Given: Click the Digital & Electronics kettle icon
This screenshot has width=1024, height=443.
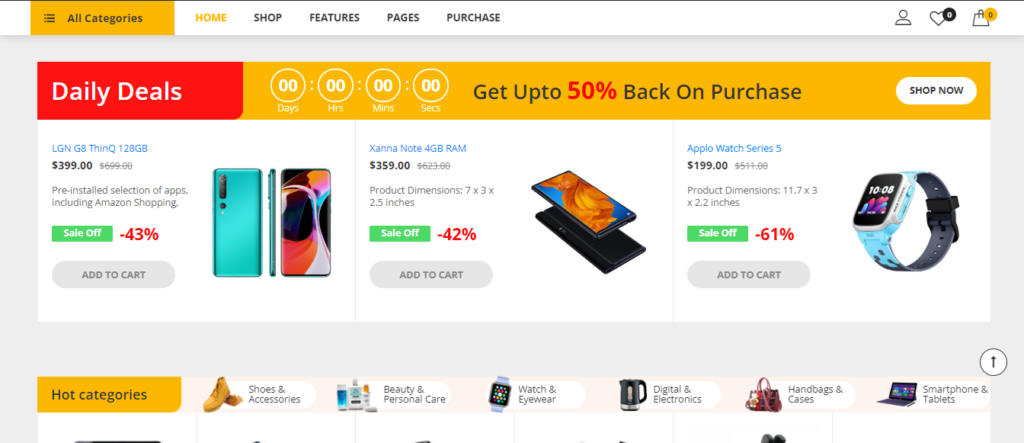Looking at the screenshot, I should (632, 394).
